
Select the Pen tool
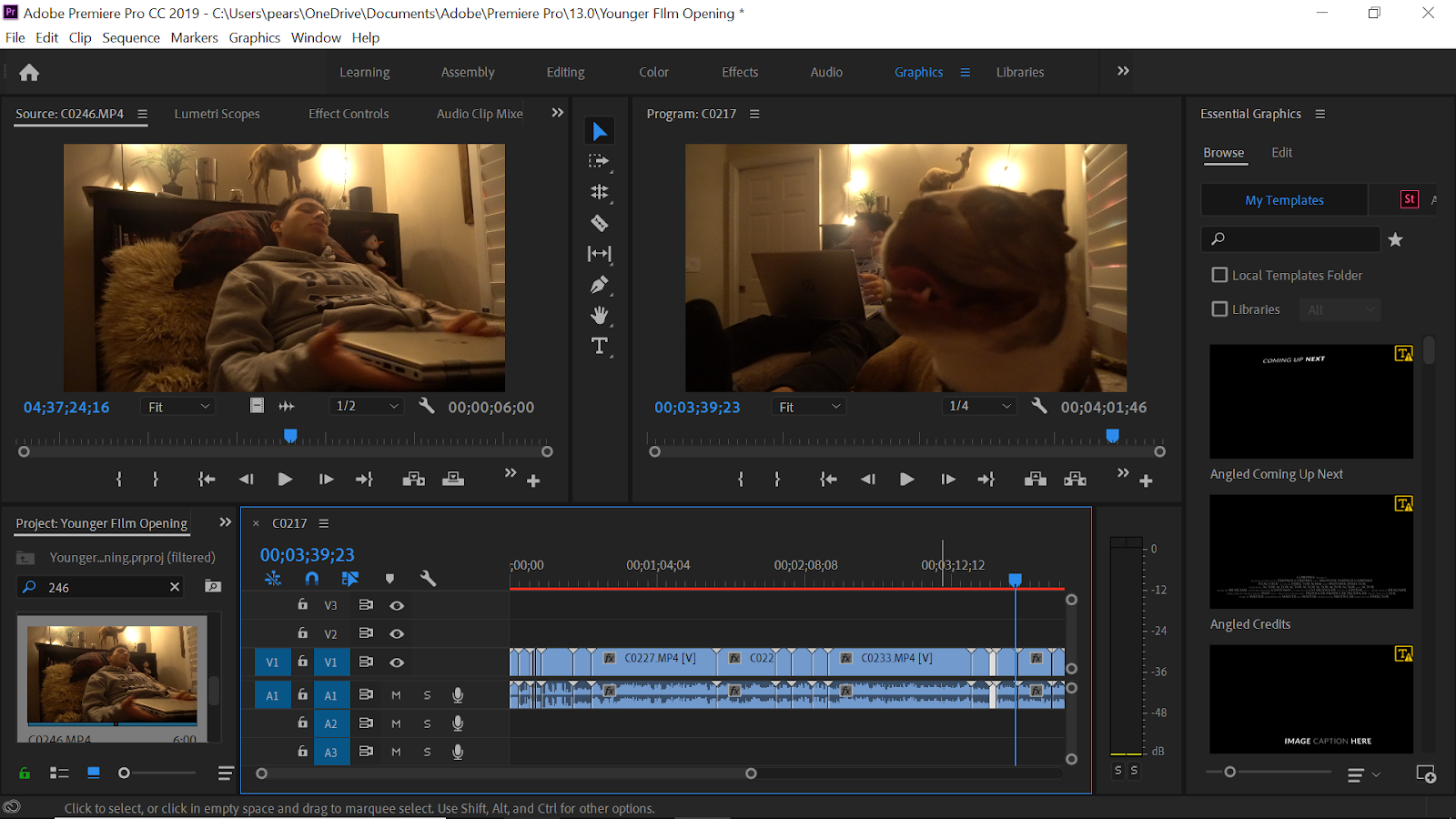(599, 285)
